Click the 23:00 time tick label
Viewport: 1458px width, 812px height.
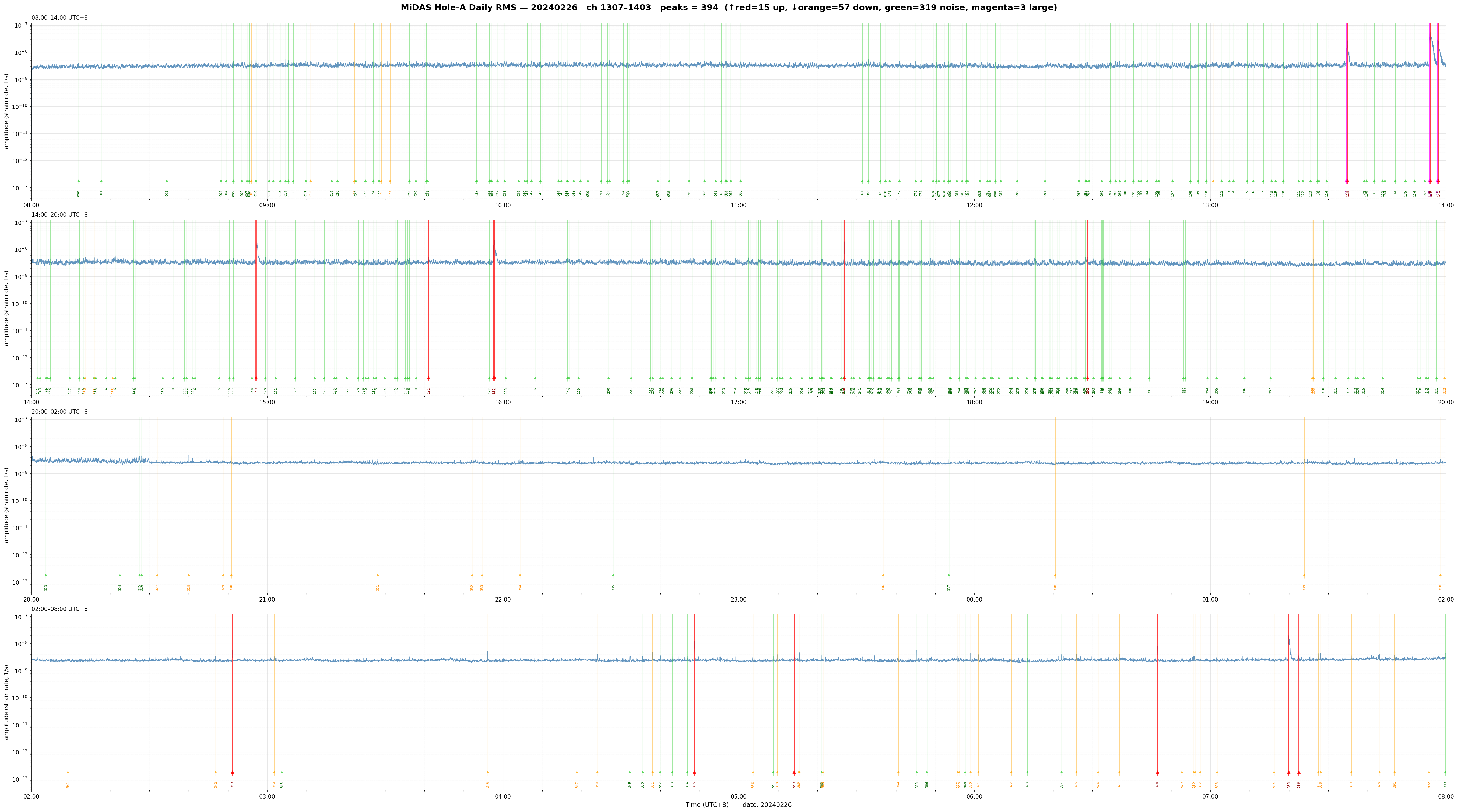pos(739,600)
